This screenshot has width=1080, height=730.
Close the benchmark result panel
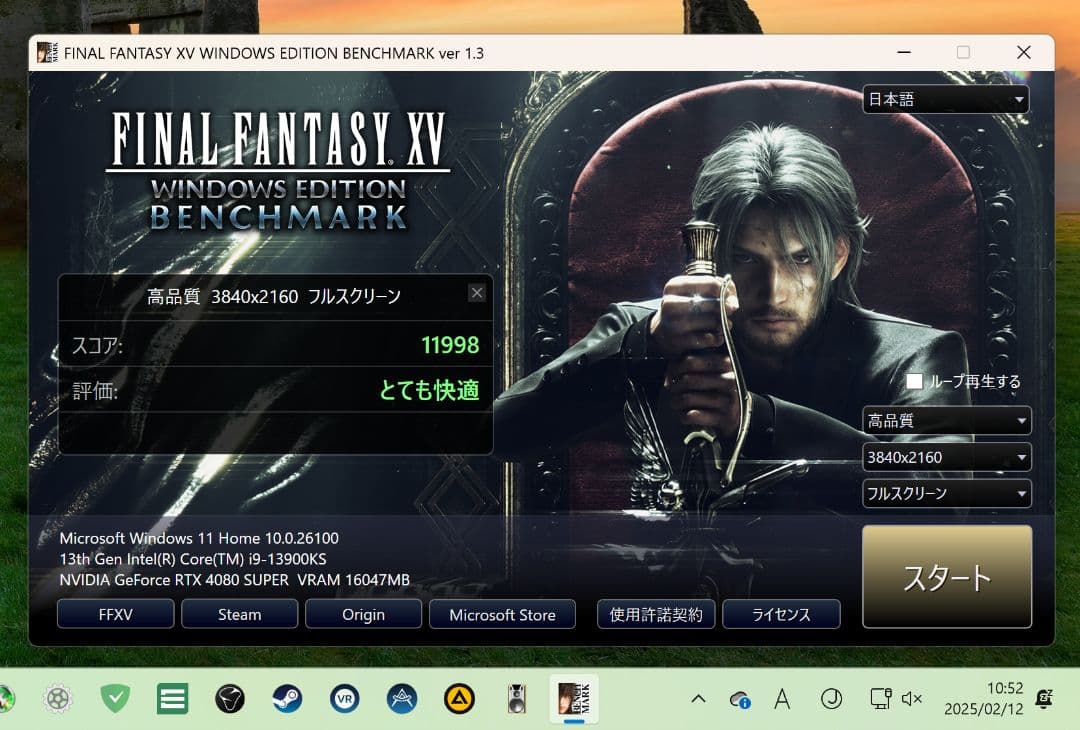click(x=477, y=293)
